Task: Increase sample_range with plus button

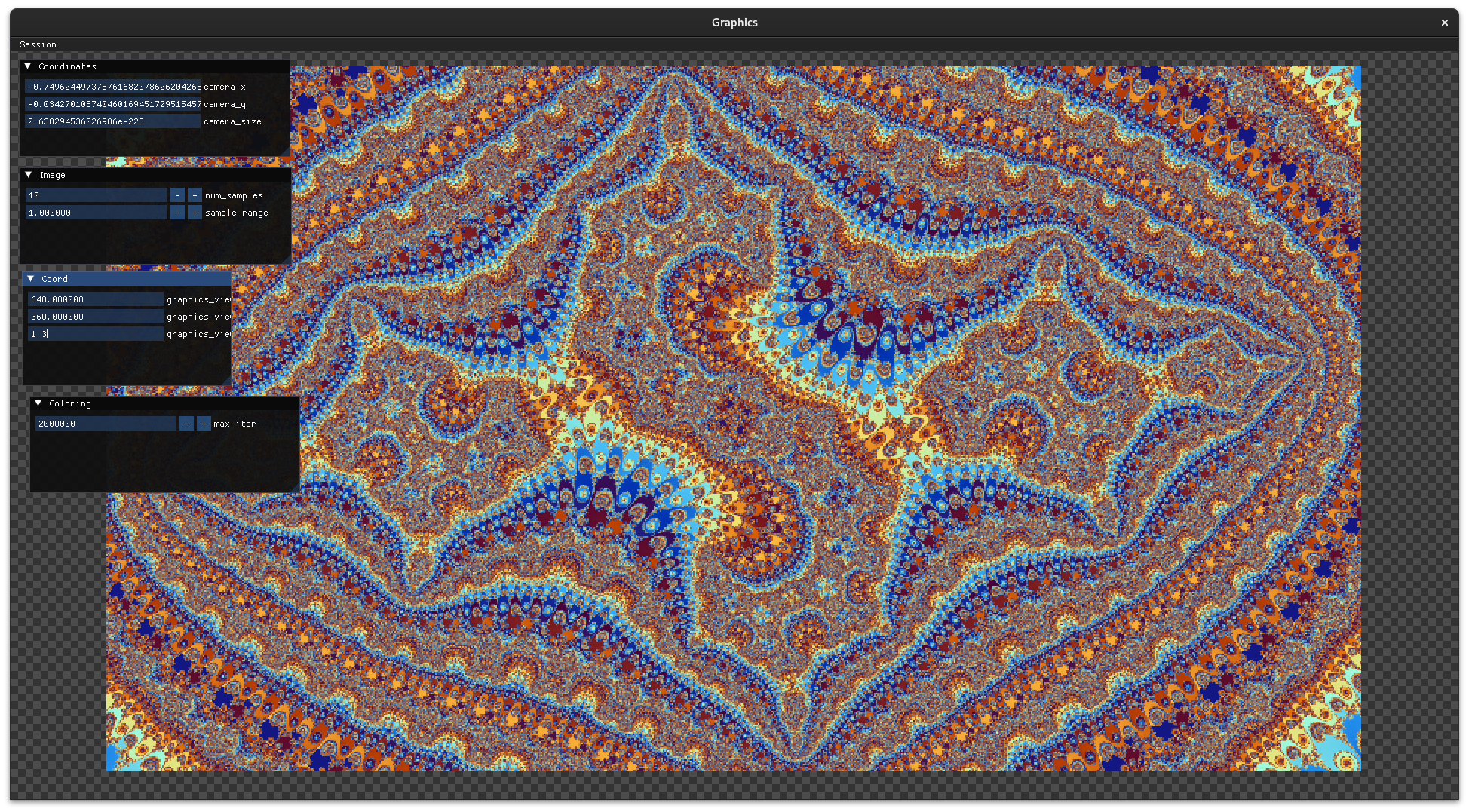Action: click(195, 213)
